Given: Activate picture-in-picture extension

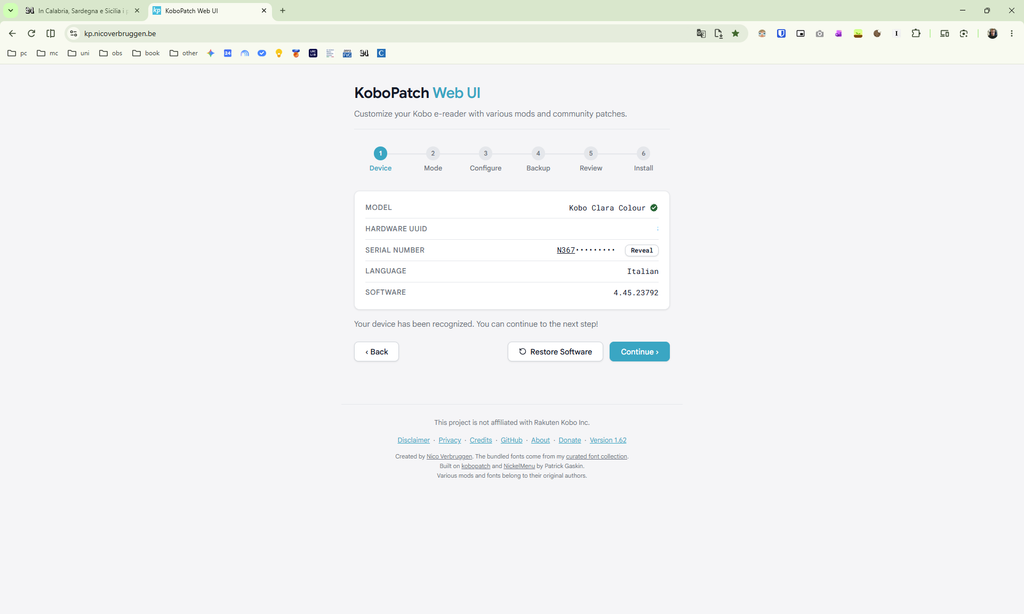Looking at the screenshot, I should pos(800,33).
